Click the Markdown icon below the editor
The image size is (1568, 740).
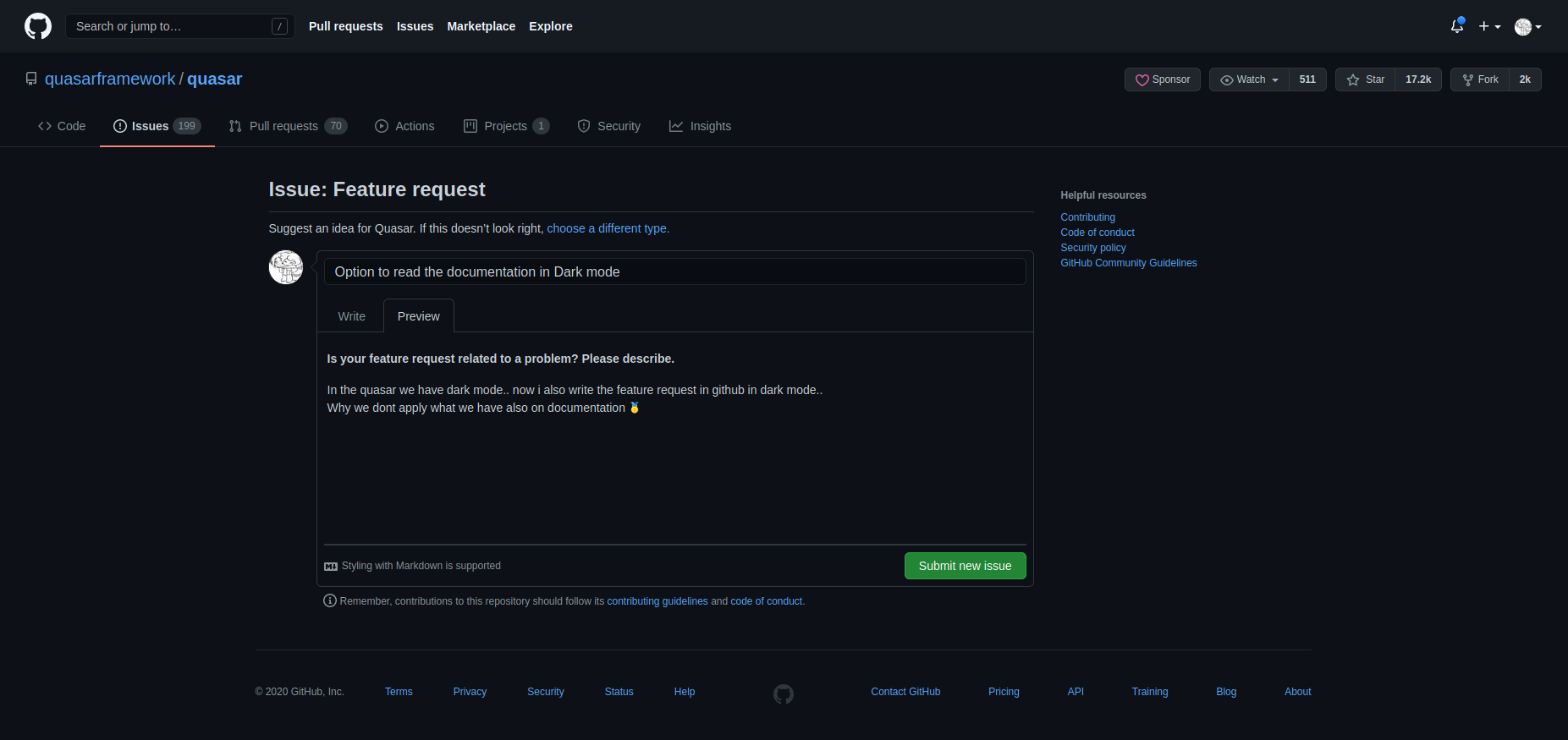[331, 567]
